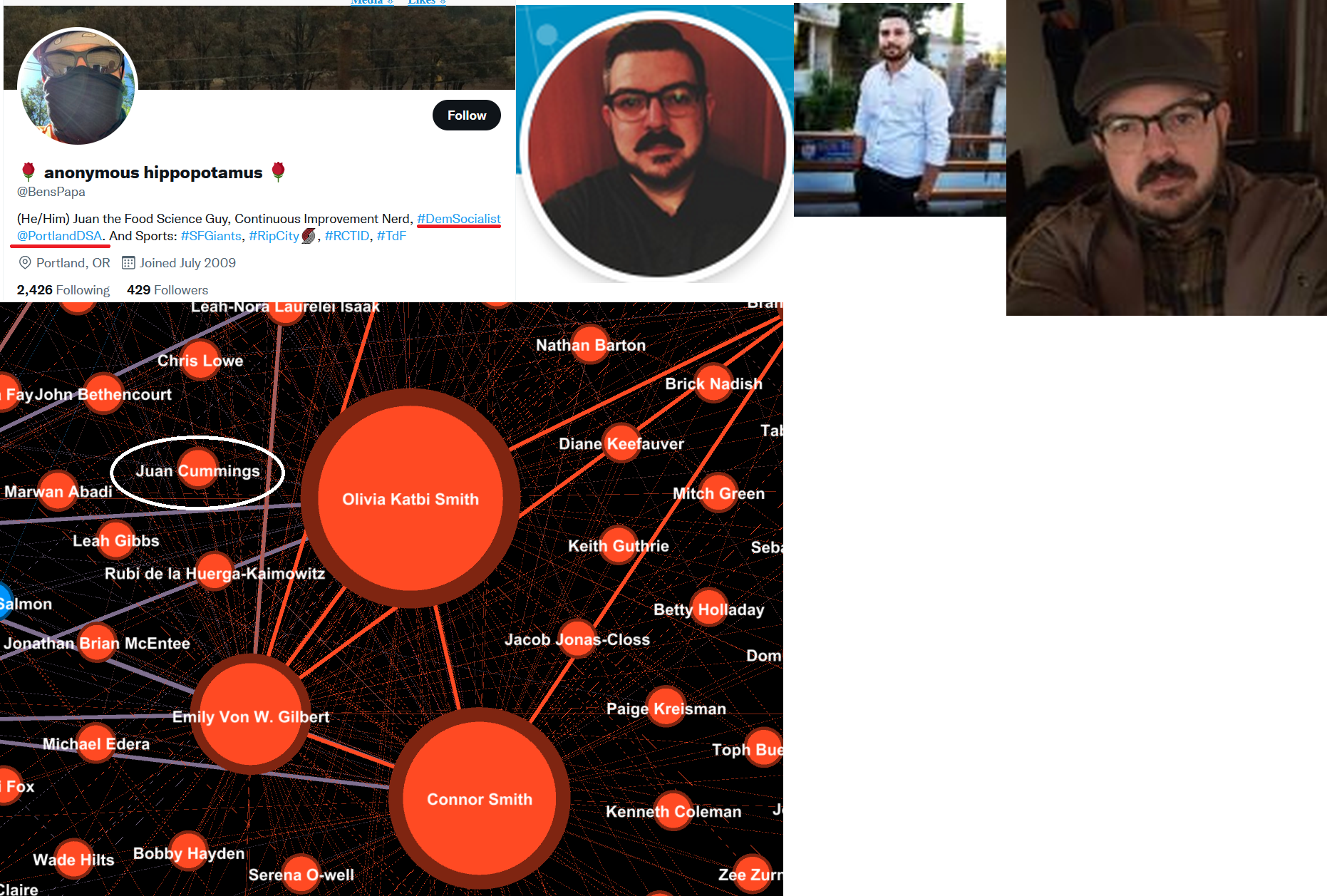Select the circled Juan Cummings node
The height and width of the screenshot is (896, 1327).
tap(197, 470)
